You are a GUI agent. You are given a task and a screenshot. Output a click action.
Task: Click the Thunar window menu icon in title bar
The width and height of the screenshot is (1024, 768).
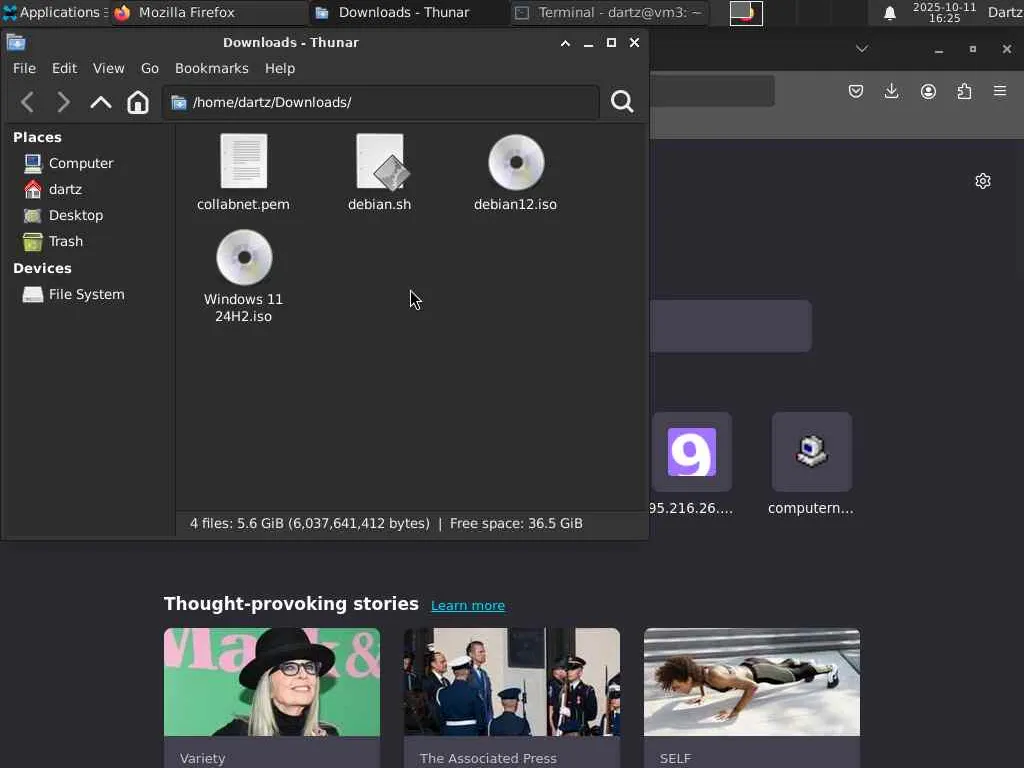(16, 42)
